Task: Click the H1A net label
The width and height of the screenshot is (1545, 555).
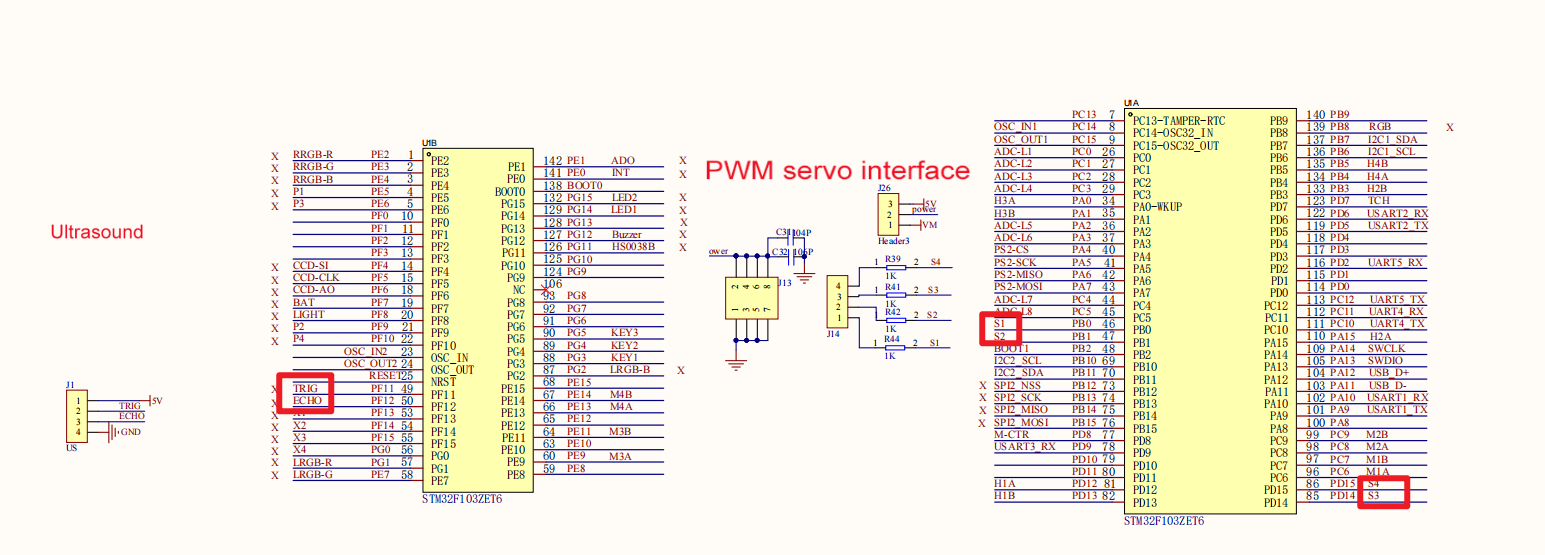Action: pyautogui.click(x=1004, y=483)
